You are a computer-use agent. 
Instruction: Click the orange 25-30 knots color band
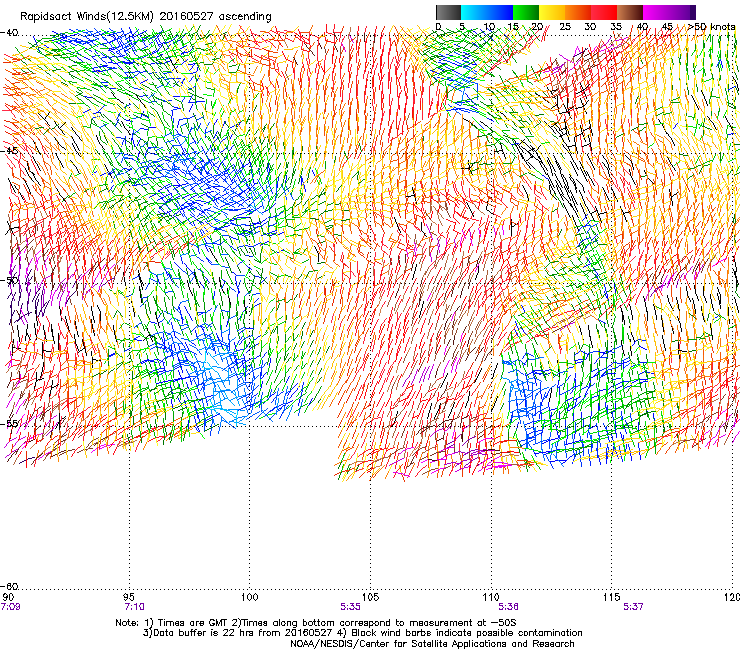click(x=578, y=12)
